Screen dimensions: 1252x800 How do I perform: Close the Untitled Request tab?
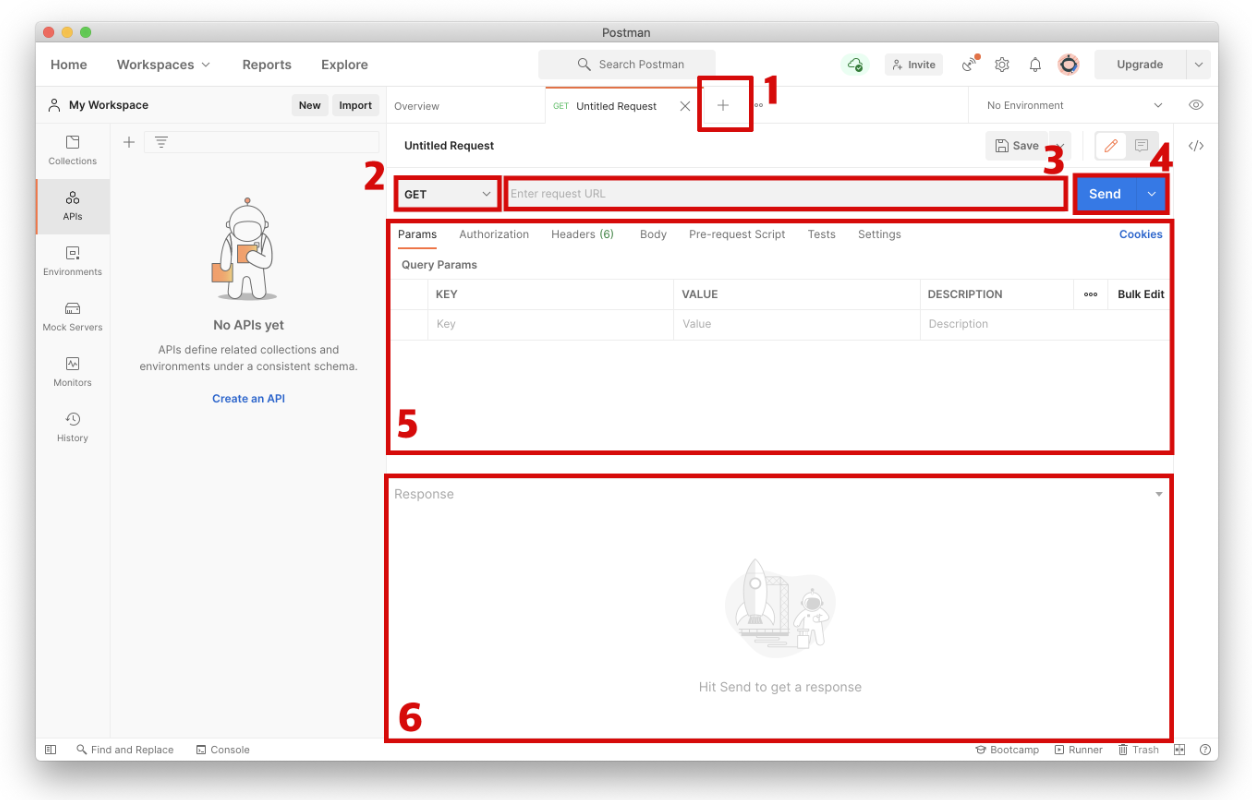click(x=685, y=106)
